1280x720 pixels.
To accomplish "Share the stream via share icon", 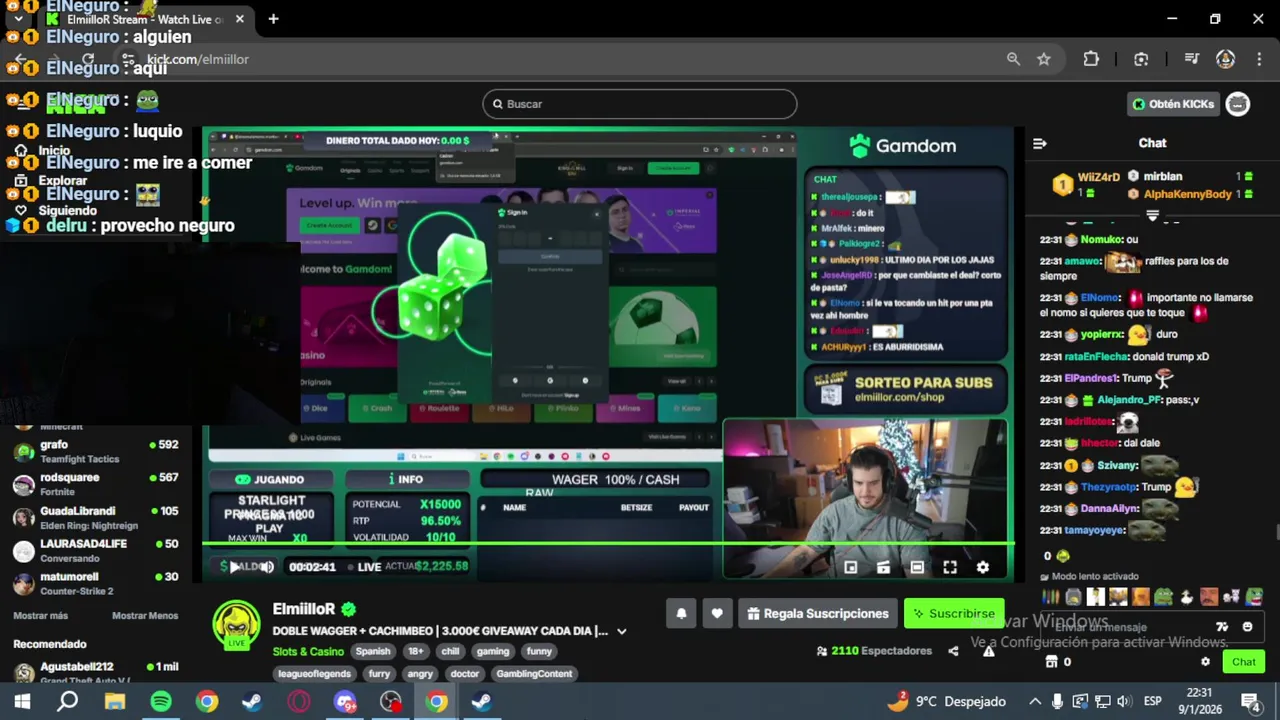I will (953, 651).
